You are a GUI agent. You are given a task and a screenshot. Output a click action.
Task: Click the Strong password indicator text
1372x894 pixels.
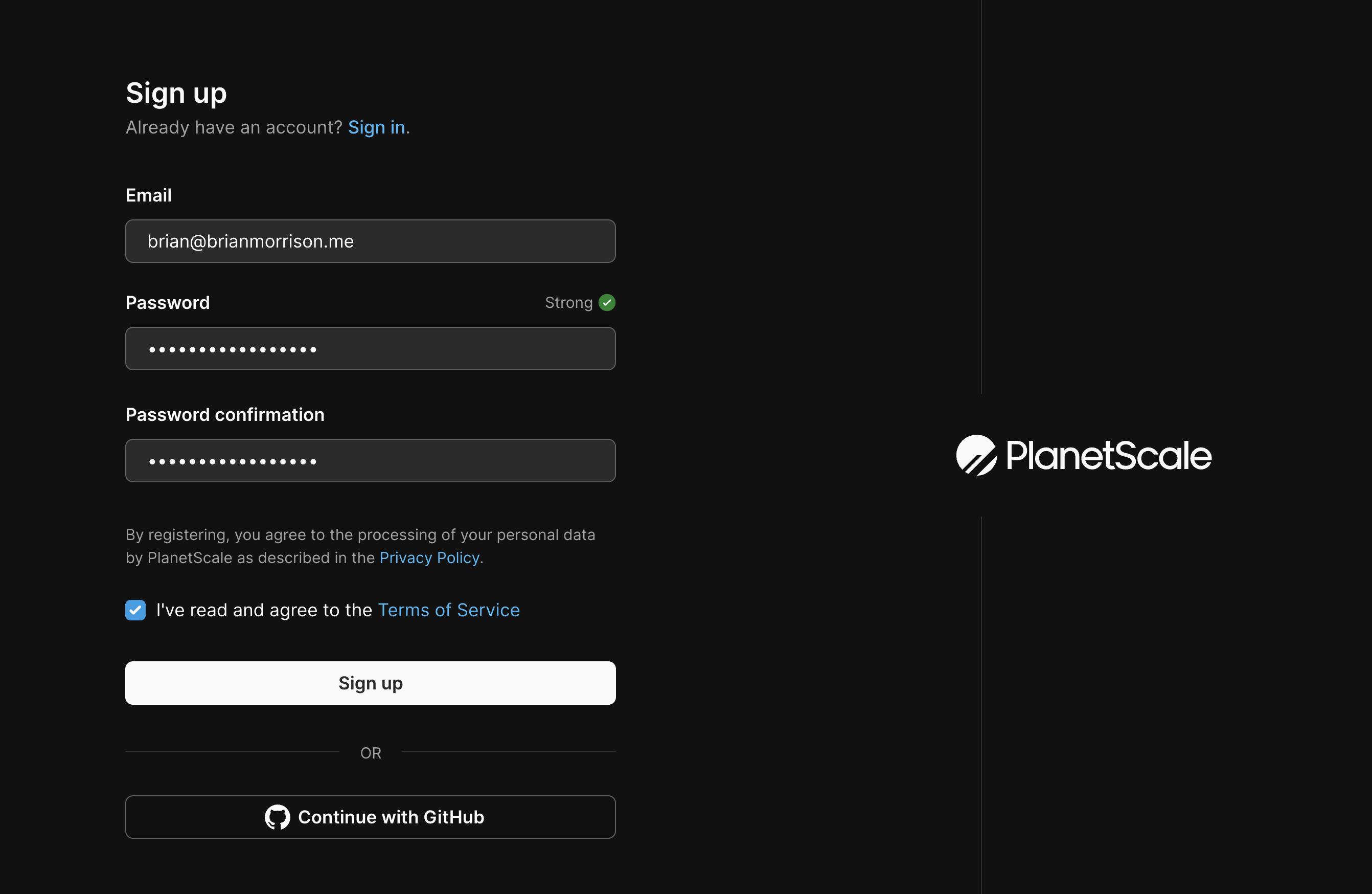[568, 303]
